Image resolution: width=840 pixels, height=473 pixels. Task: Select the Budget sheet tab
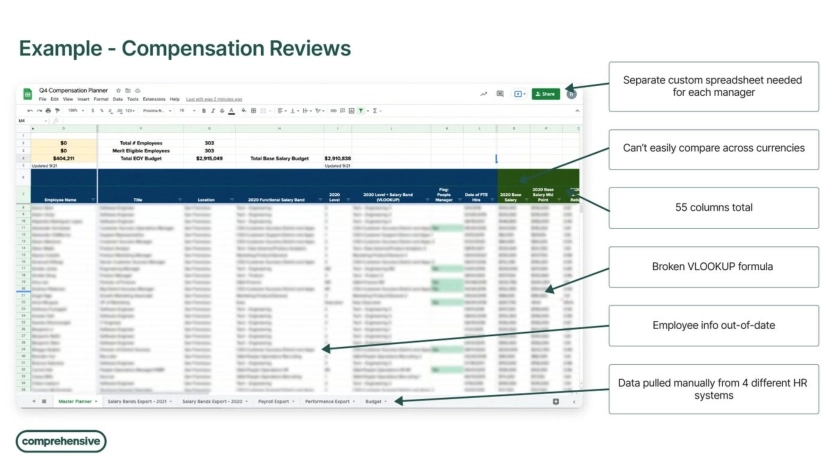point(374,401)
